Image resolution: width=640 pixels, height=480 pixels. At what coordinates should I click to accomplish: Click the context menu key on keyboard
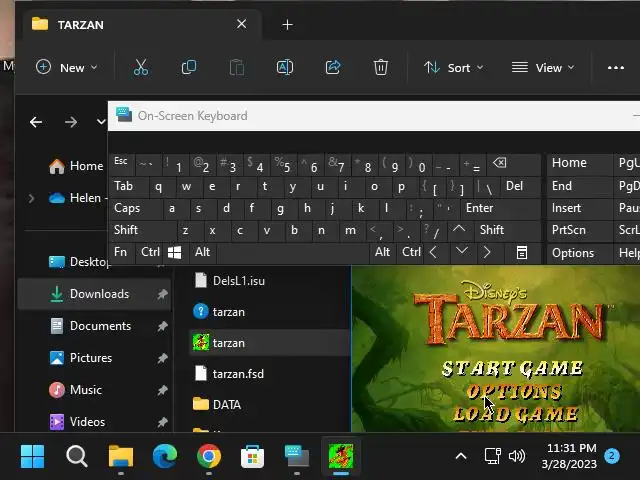(x=522, y=253)
